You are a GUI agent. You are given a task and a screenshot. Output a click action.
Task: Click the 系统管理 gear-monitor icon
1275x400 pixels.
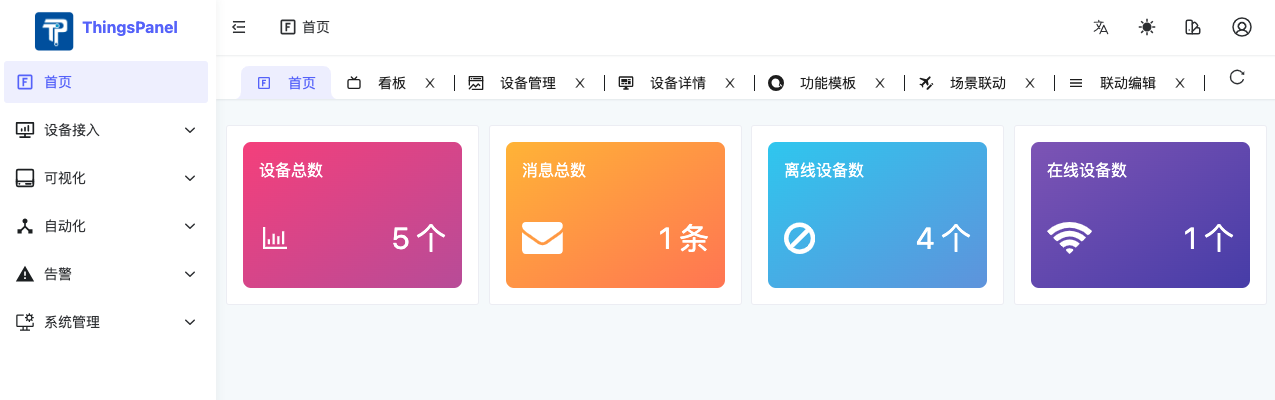click(x=26, y=322)
